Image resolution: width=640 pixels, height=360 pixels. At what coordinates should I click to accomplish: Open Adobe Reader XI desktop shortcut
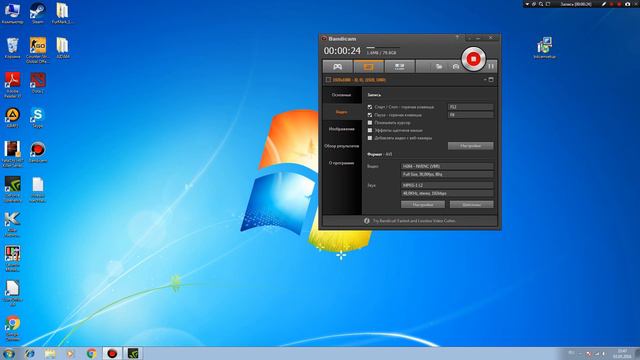[x=12, y=85]
